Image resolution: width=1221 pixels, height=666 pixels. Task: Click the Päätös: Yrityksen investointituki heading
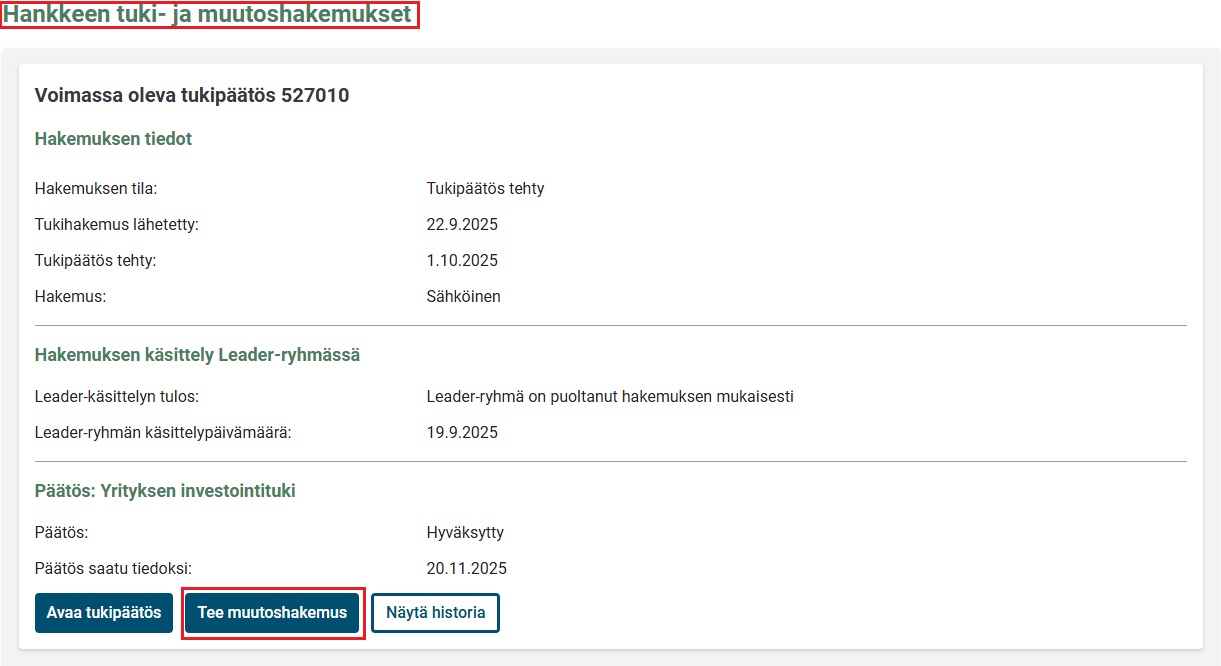(165, 490)
